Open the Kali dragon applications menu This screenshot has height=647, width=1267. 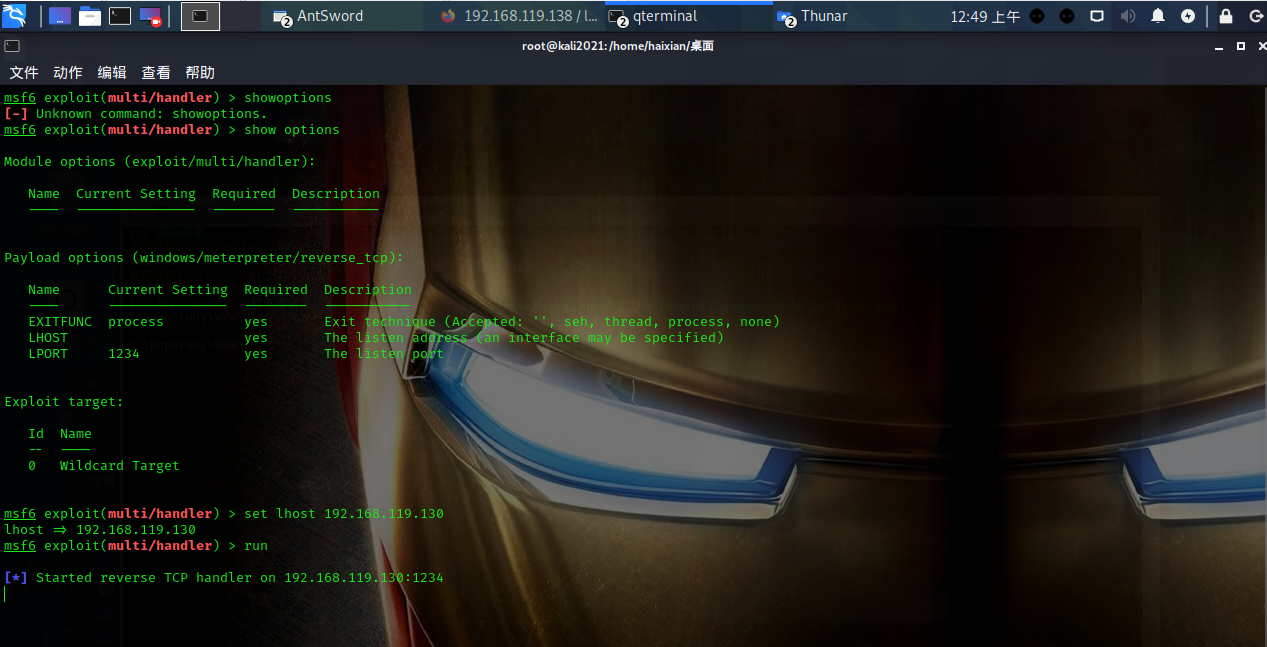tap(14, 16)
